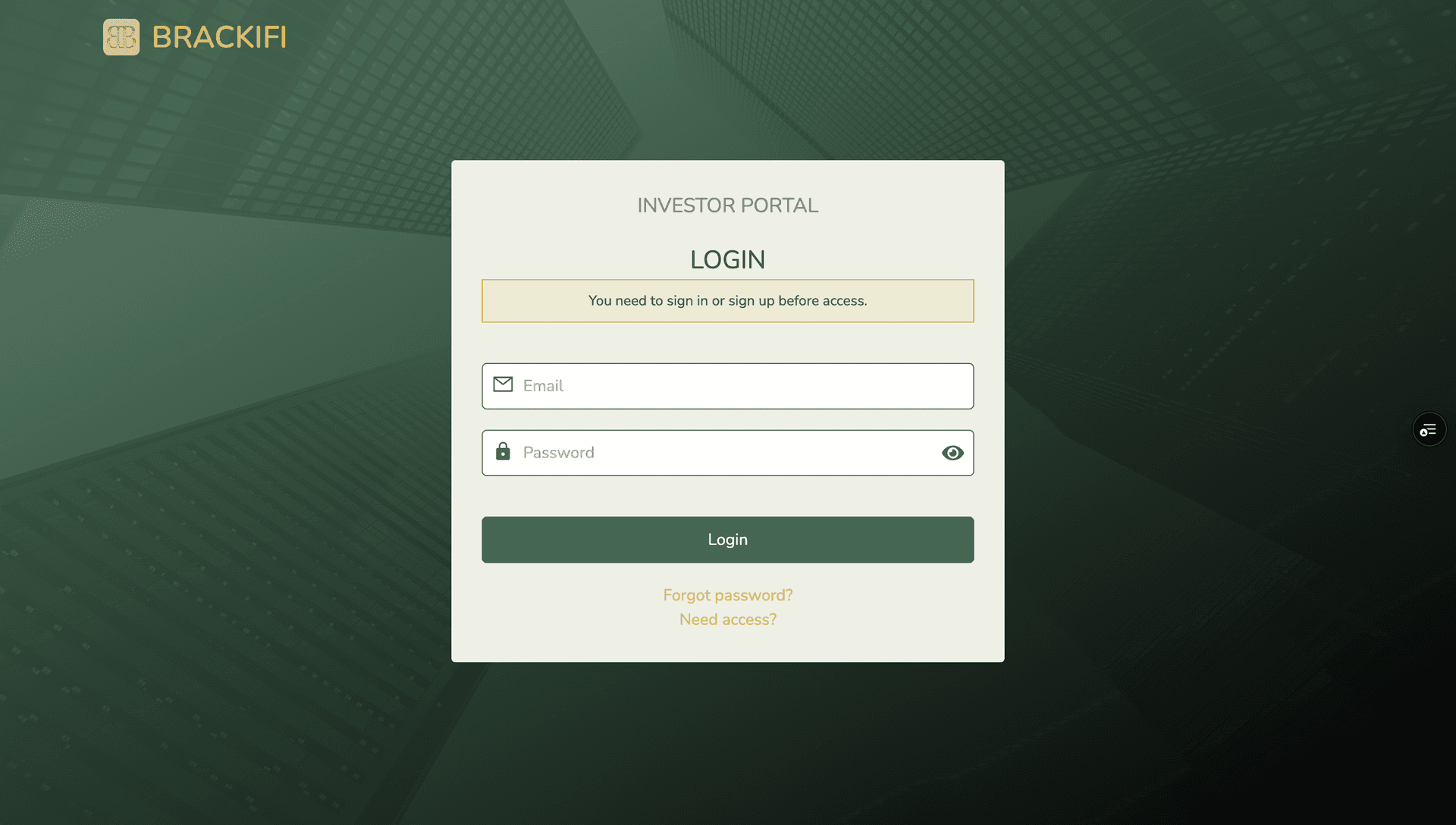The width and height of the screenshot is (1456, 825).
Task: Click the Email placeholder text
Action: [x=543, y=386]
